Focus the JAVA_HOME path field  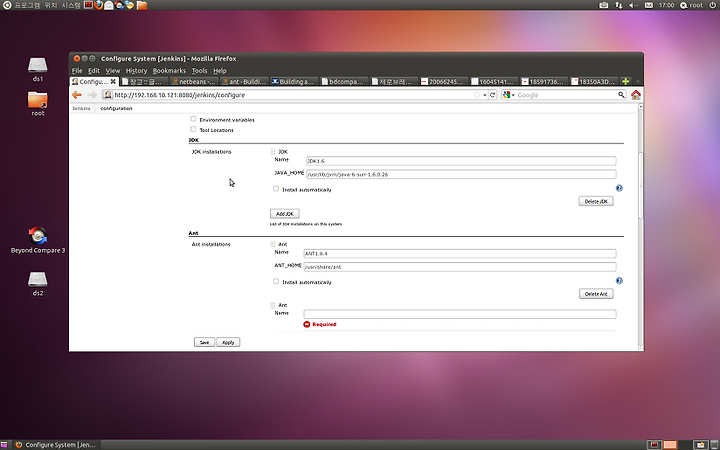461,174
